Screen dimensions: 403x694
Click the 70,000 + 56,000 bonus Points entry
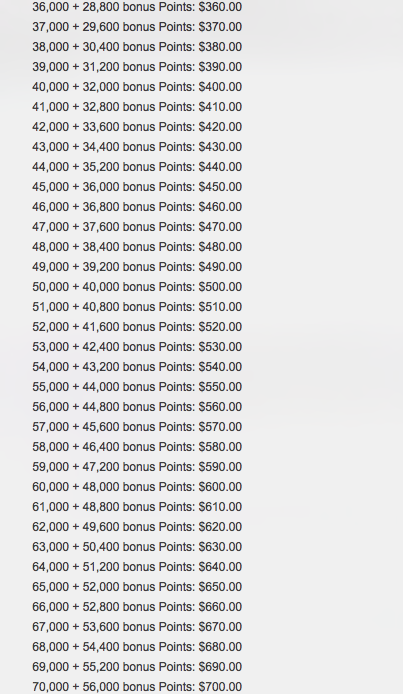point(137,687)
